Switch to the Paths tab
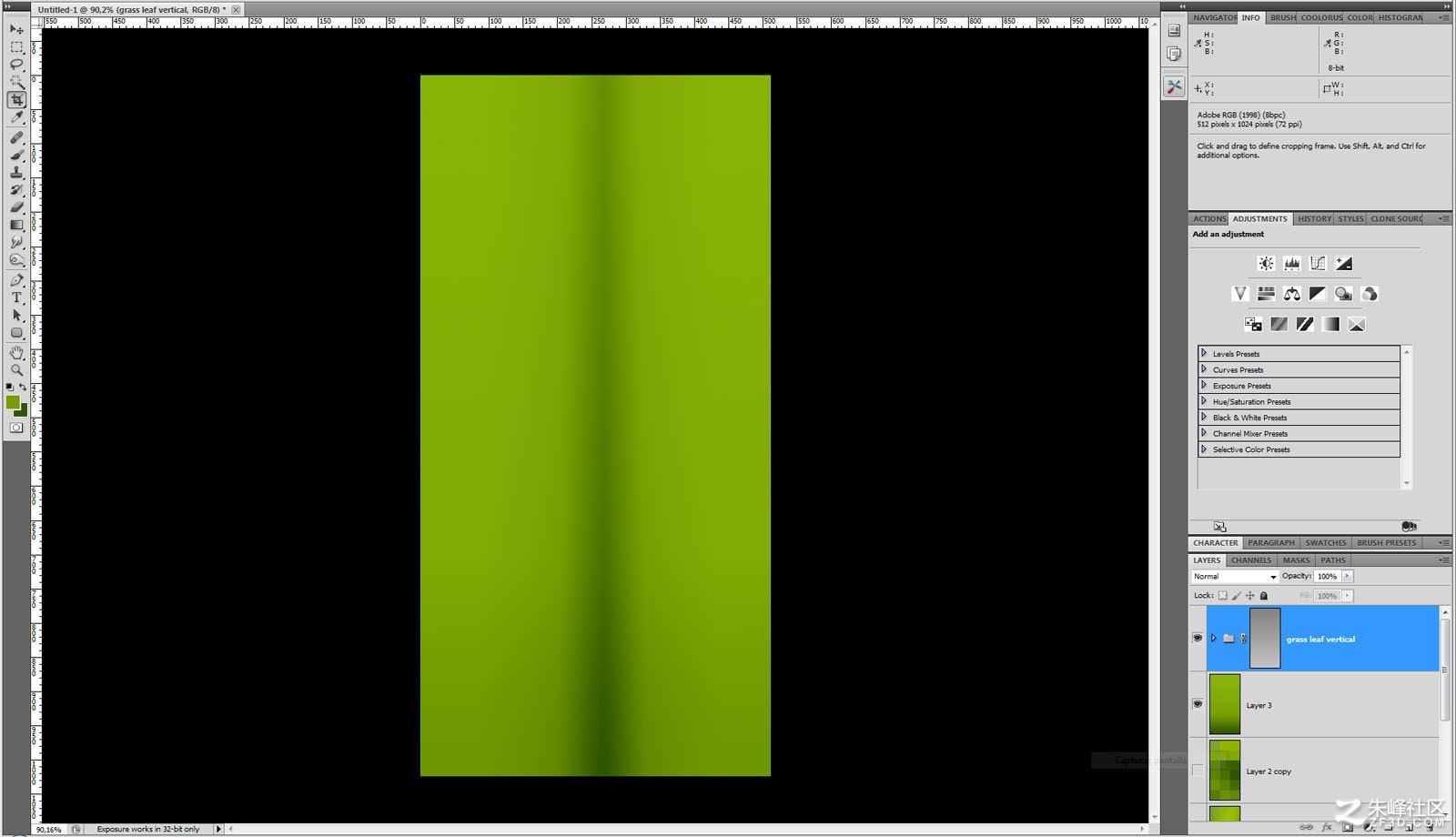Image resolution: width=1456 pixels, height=837 pixels. click(x=1333, y=560)
